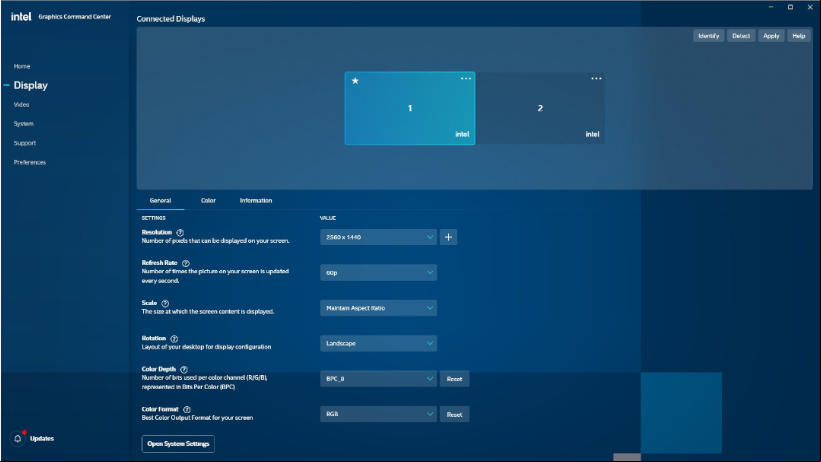Viewport: 821px width, 462px height.
Task: Open the Resolution help question mark
Action: point(180,233)
